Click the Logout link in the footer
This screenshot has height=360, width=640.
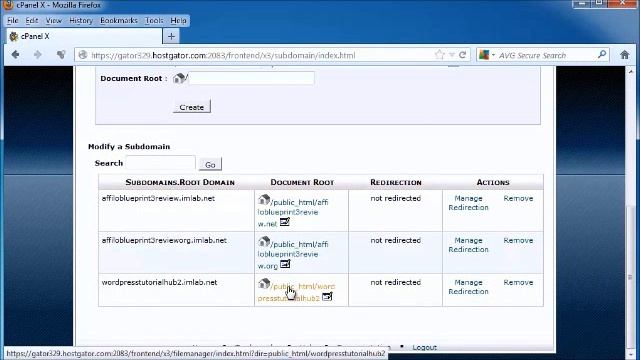click(x=424, y=347)
